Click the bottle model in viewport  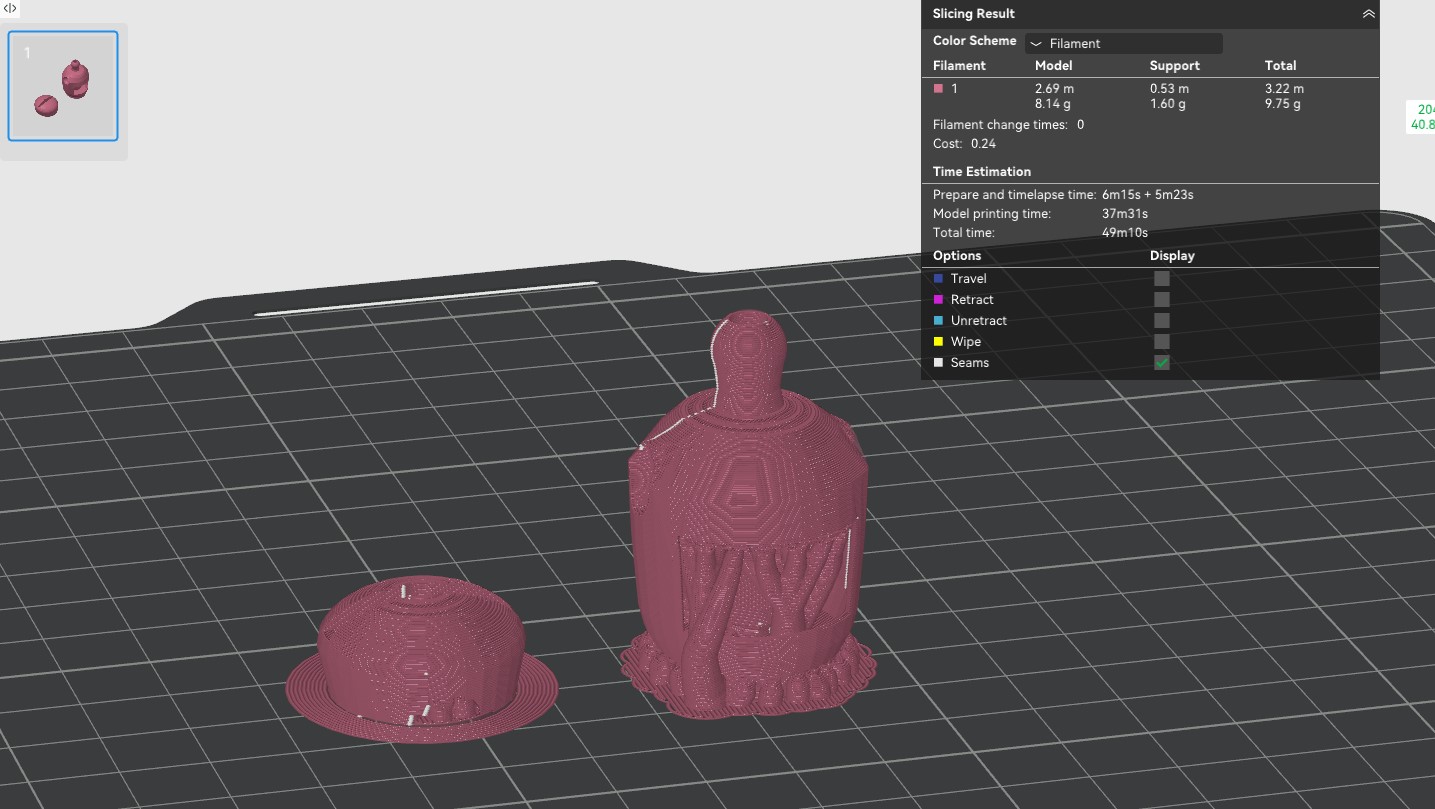(747, 515)
